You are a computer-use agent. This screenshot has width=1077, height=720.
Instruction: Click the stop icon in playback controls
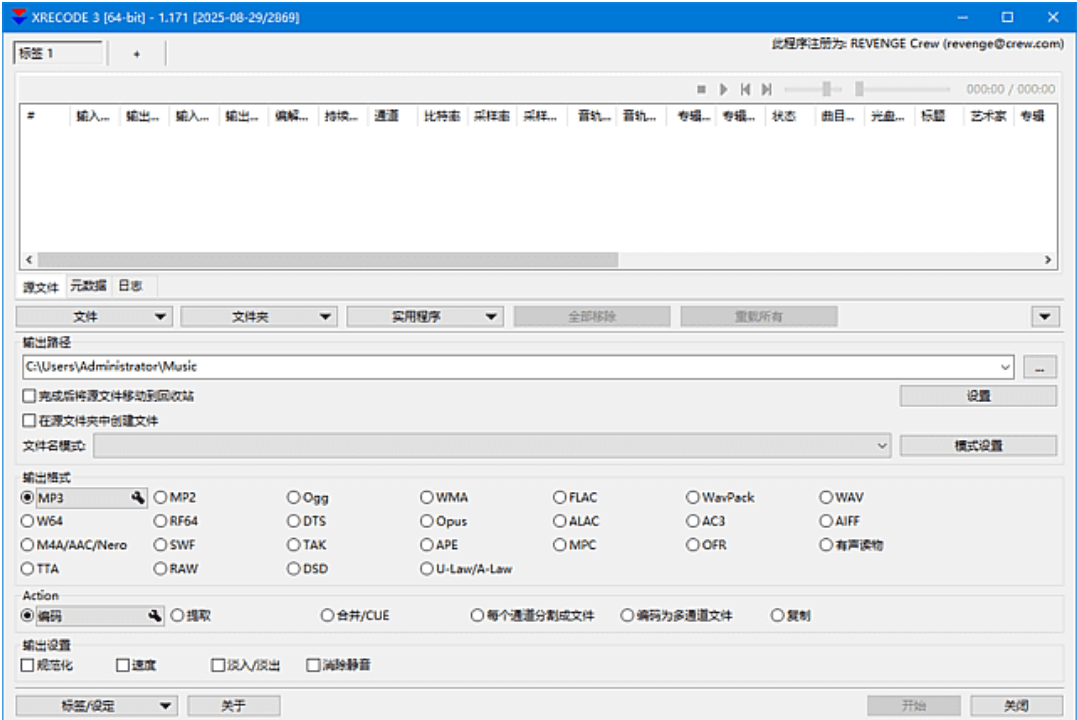click(x=701, y=88)
